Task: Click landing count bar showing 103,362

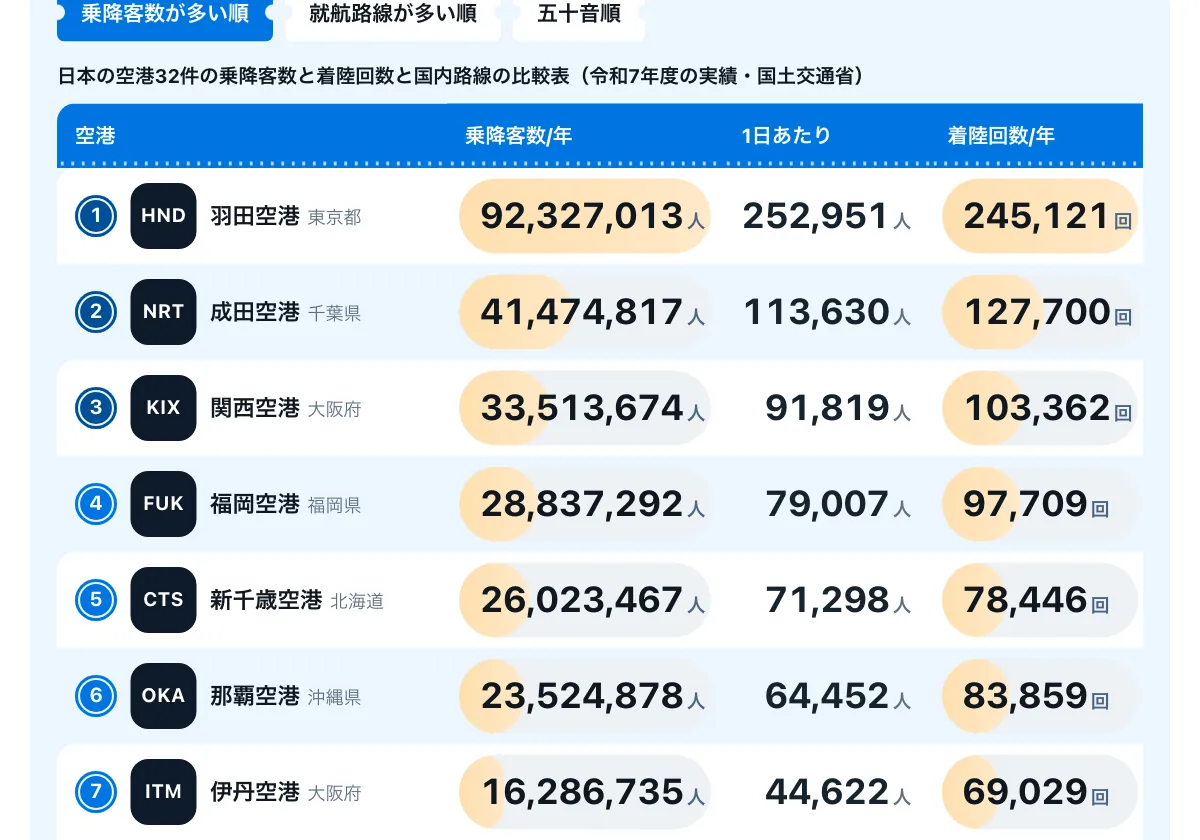Action: pyautogui.click(x=1040, y=408)
